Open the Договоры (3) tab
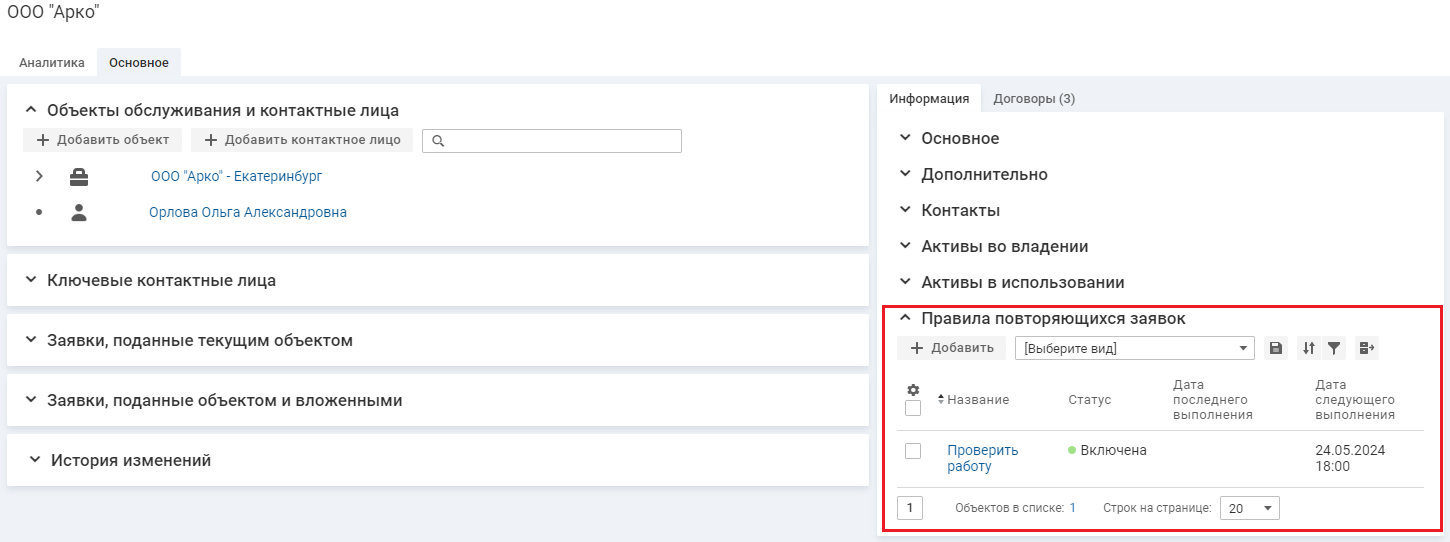1450x542 pixels. pos(1033,99)
